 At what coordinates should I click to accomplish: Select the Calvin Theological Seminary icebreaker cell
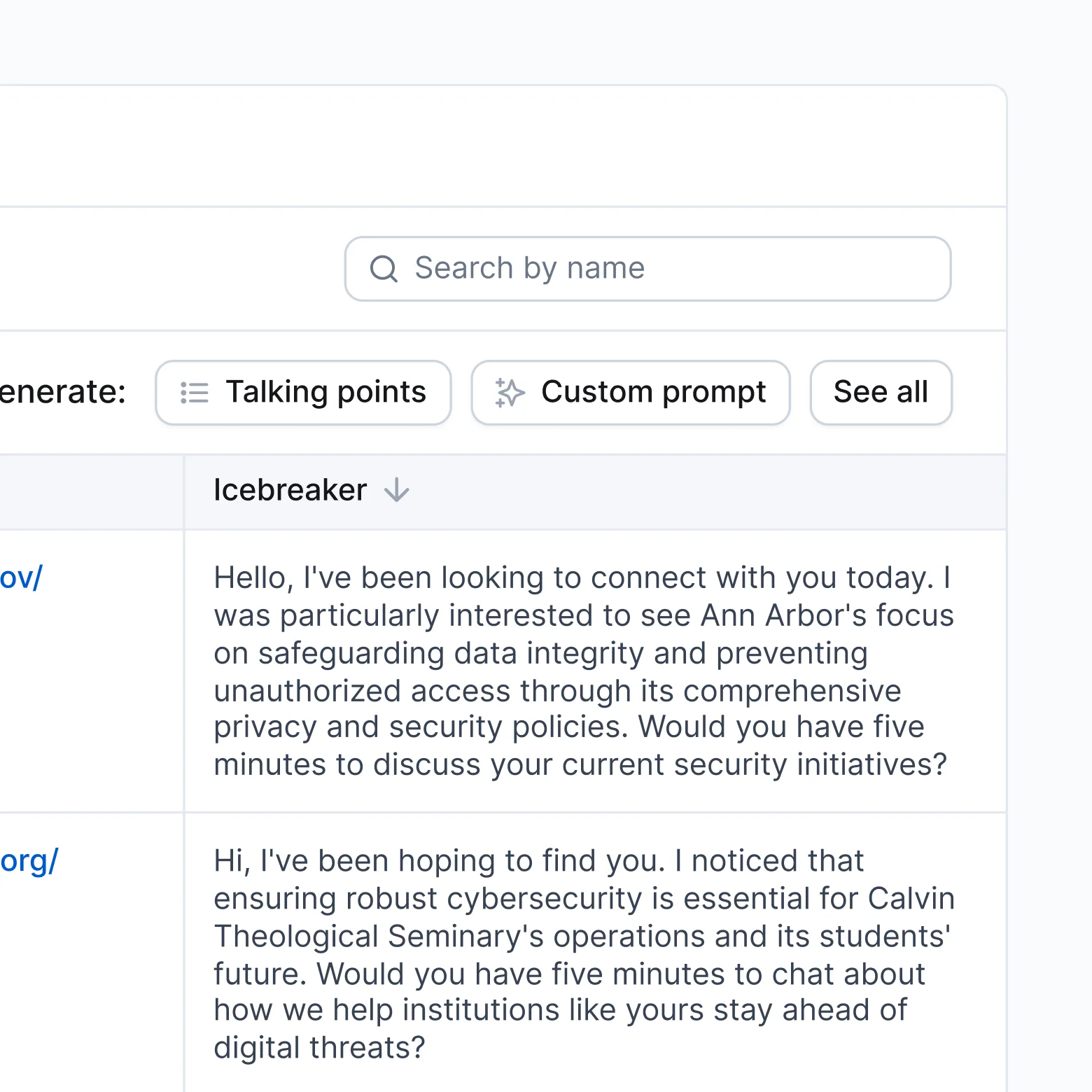pyautogui.click(x=595, y=953)
